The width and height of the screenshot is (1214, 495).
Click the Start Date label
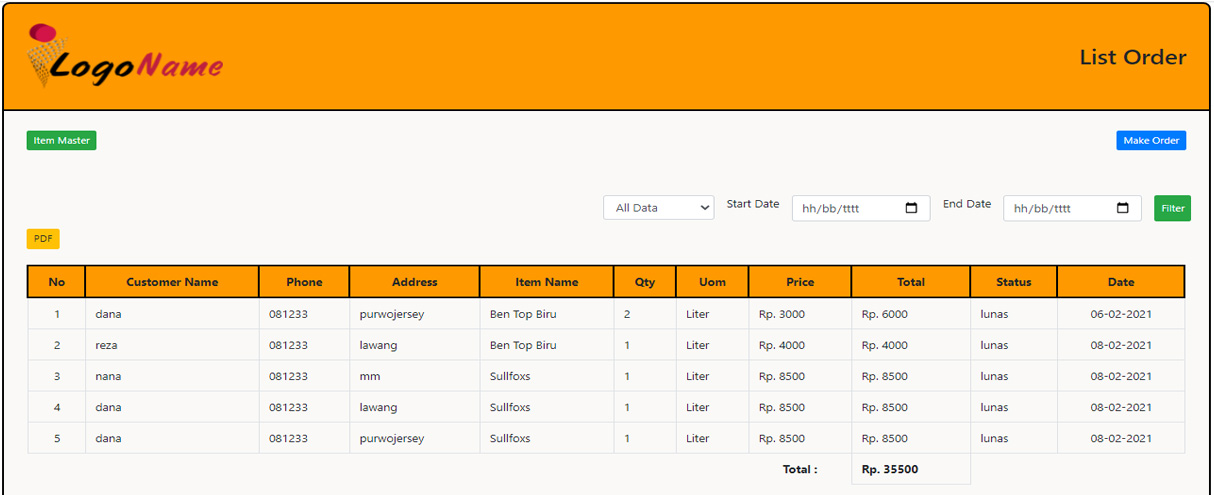[x=753, y=204]
